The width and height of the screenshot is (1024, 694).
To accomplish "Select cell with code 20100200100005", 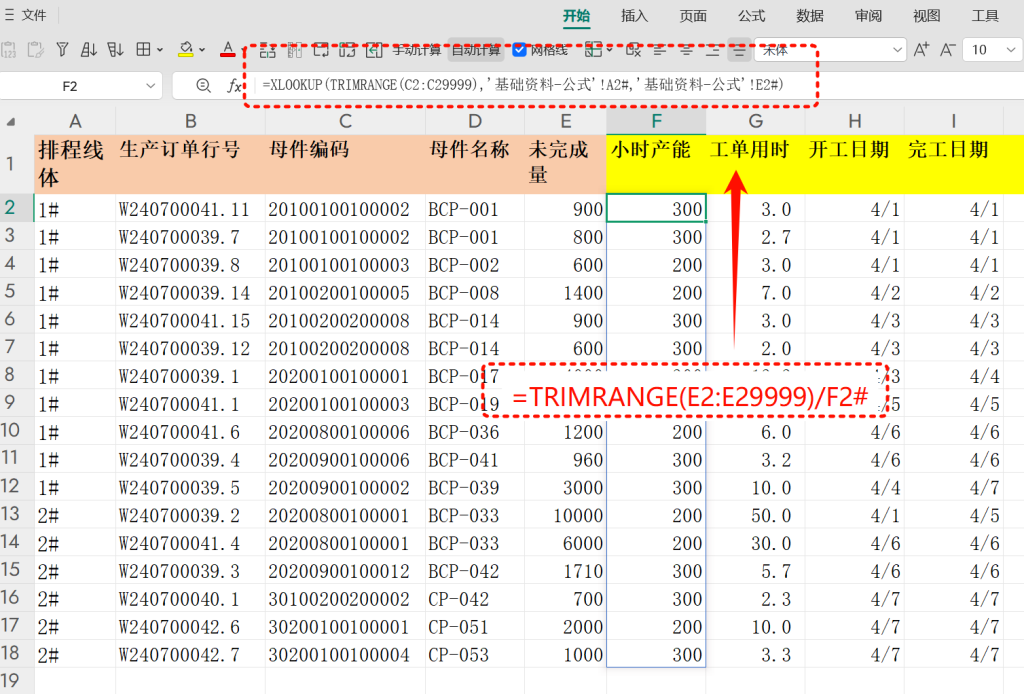I will (345, 292).
